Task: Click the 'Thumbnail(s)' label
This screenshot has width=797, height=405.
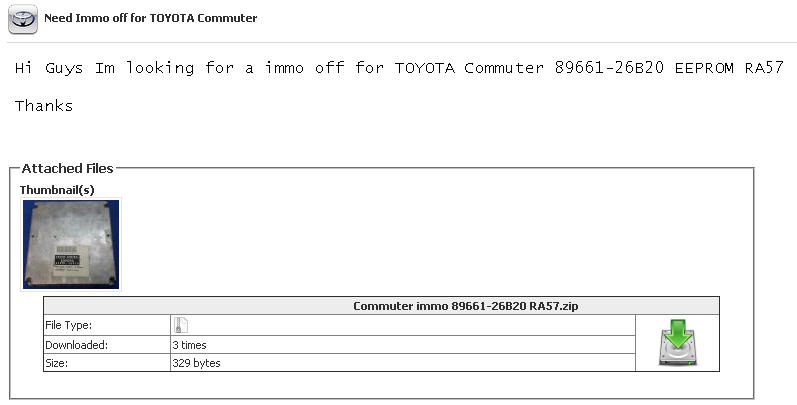Action: [x=57, y=189]
